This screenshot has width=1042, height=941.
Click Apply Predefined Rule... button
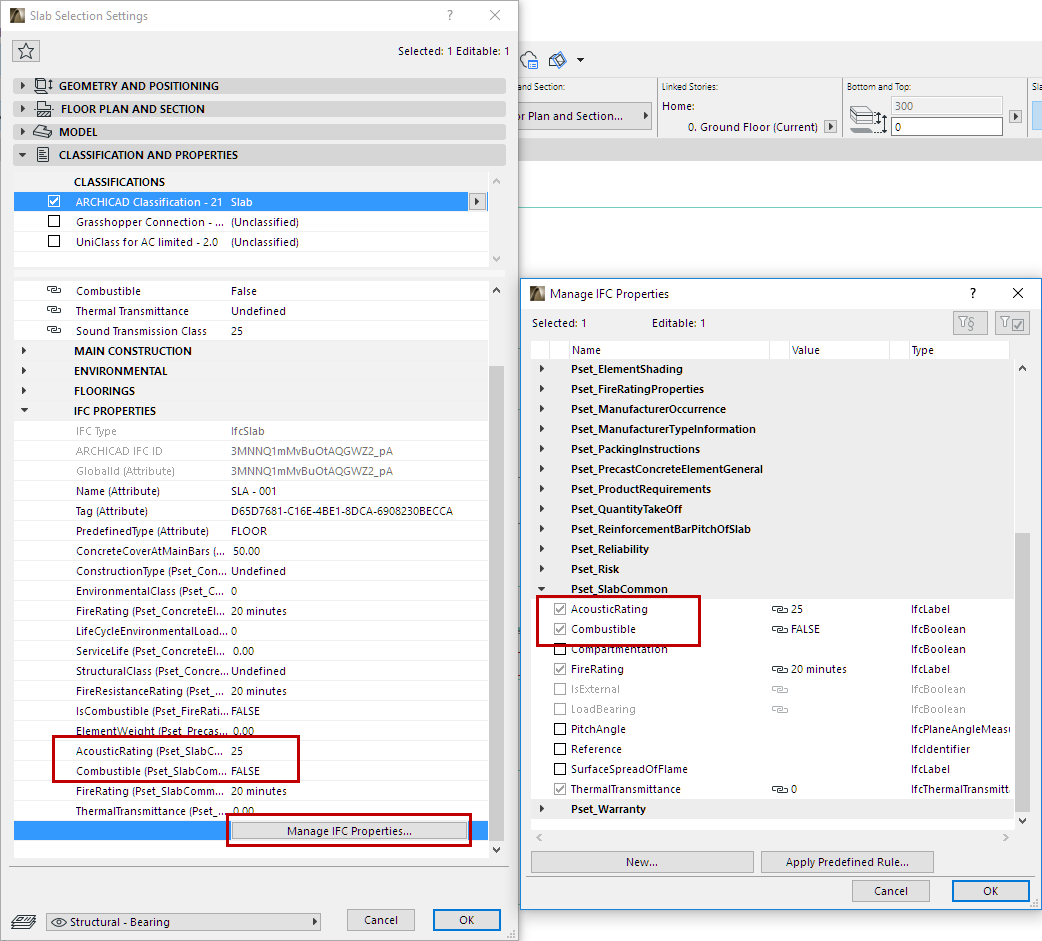coord(847,862)
